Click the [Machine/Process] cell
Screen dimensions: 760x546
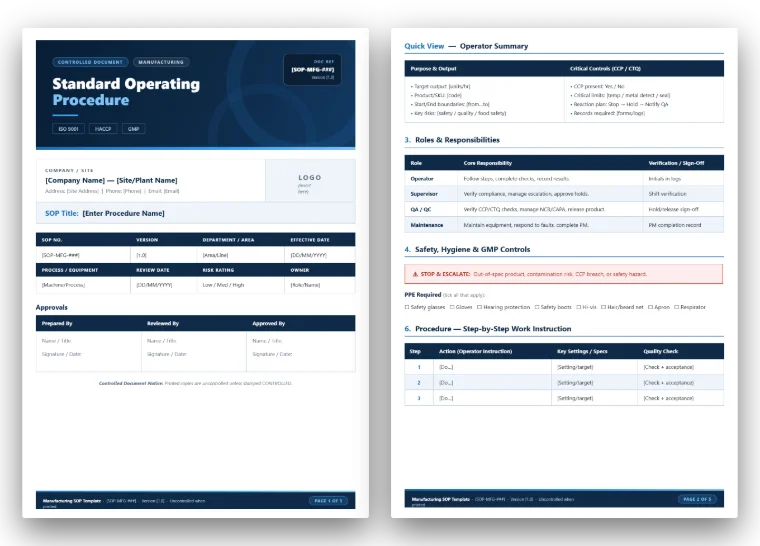click(83, 285)
